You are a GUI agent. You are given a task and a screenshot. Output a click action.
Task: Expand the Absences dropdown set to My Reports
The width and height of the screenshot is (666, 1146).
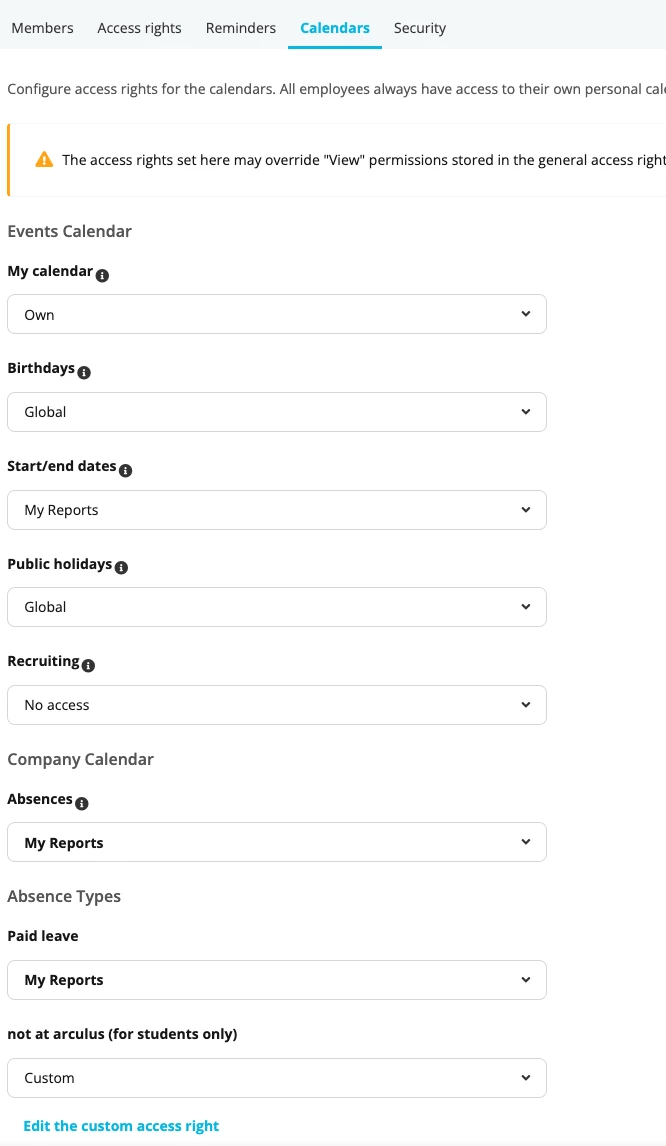[x=277, y=843]
